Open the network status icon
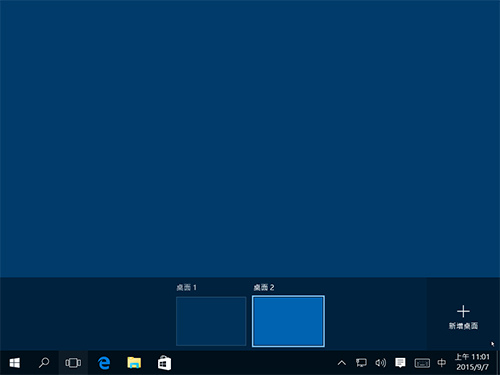The width and height of the screenshot is (500, 375). [361, 363]
